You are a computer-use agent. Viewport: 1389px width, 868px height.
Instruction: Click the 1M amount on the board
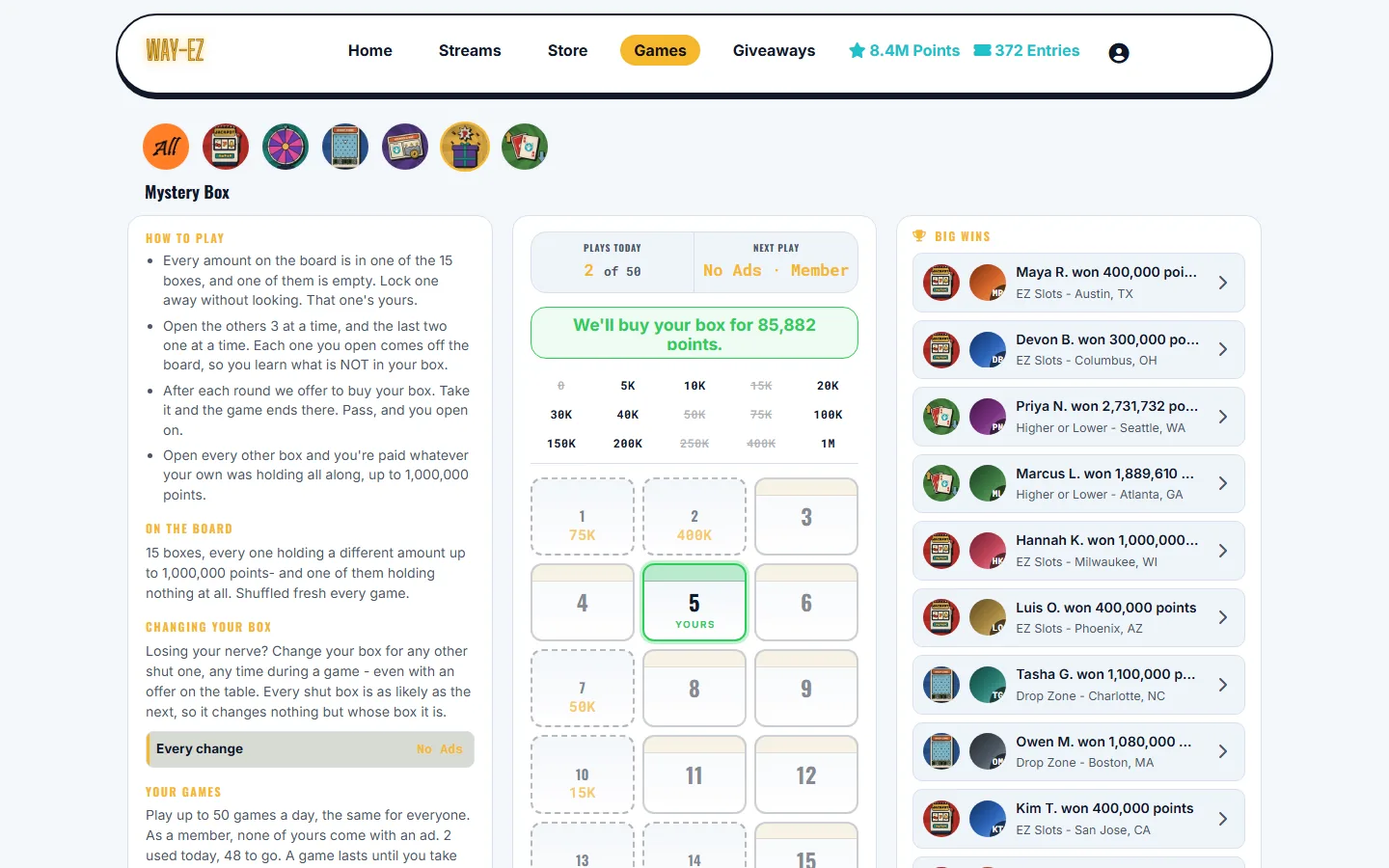[828, 444]
